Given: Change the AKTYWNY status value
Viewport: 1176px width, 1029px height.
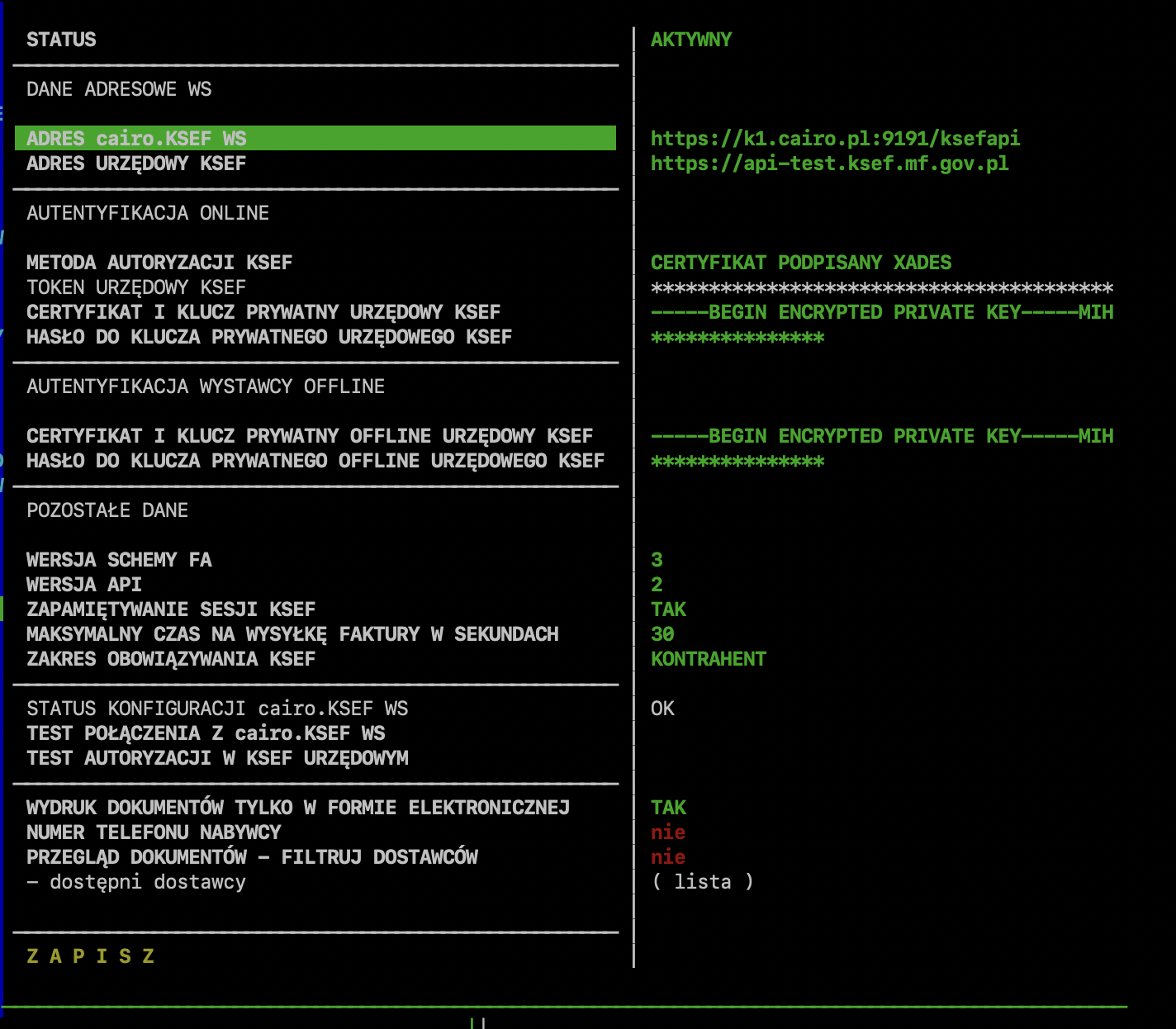Looking at the screenshot, I should (x=690, y=40).
